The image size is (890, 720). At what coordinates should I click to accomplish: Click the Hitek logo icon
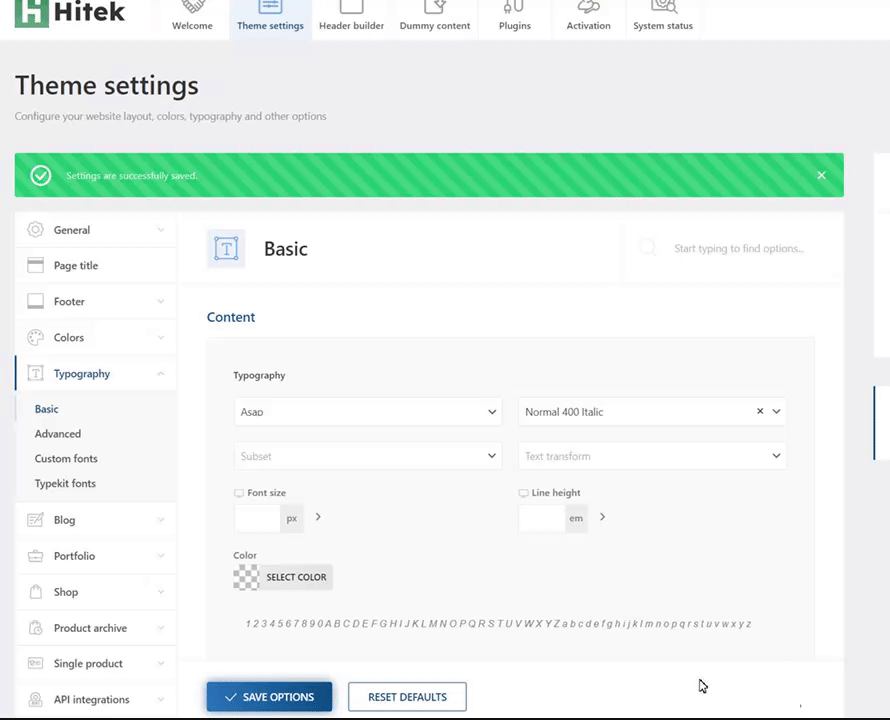pyautogui.click(x=32, y=14)
